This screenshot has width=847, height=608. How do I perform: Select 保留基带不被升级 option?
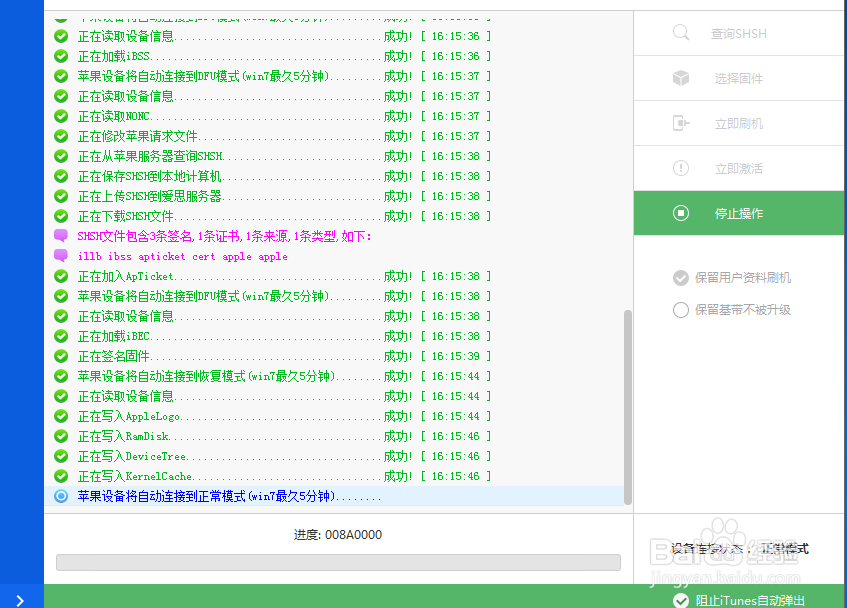(681, 310)
